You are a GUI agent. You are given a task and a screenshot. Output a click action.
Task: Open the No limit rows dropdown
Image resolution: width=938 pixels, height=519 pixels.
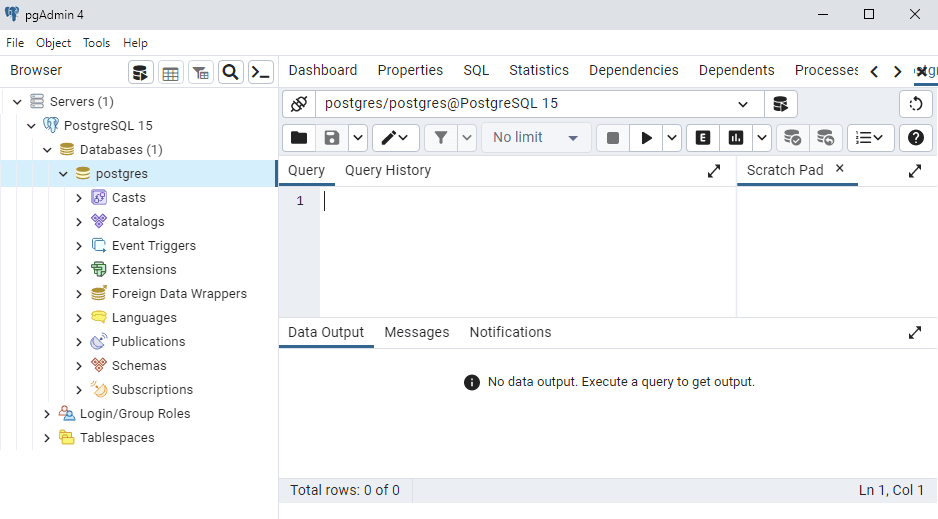(535, 138)
